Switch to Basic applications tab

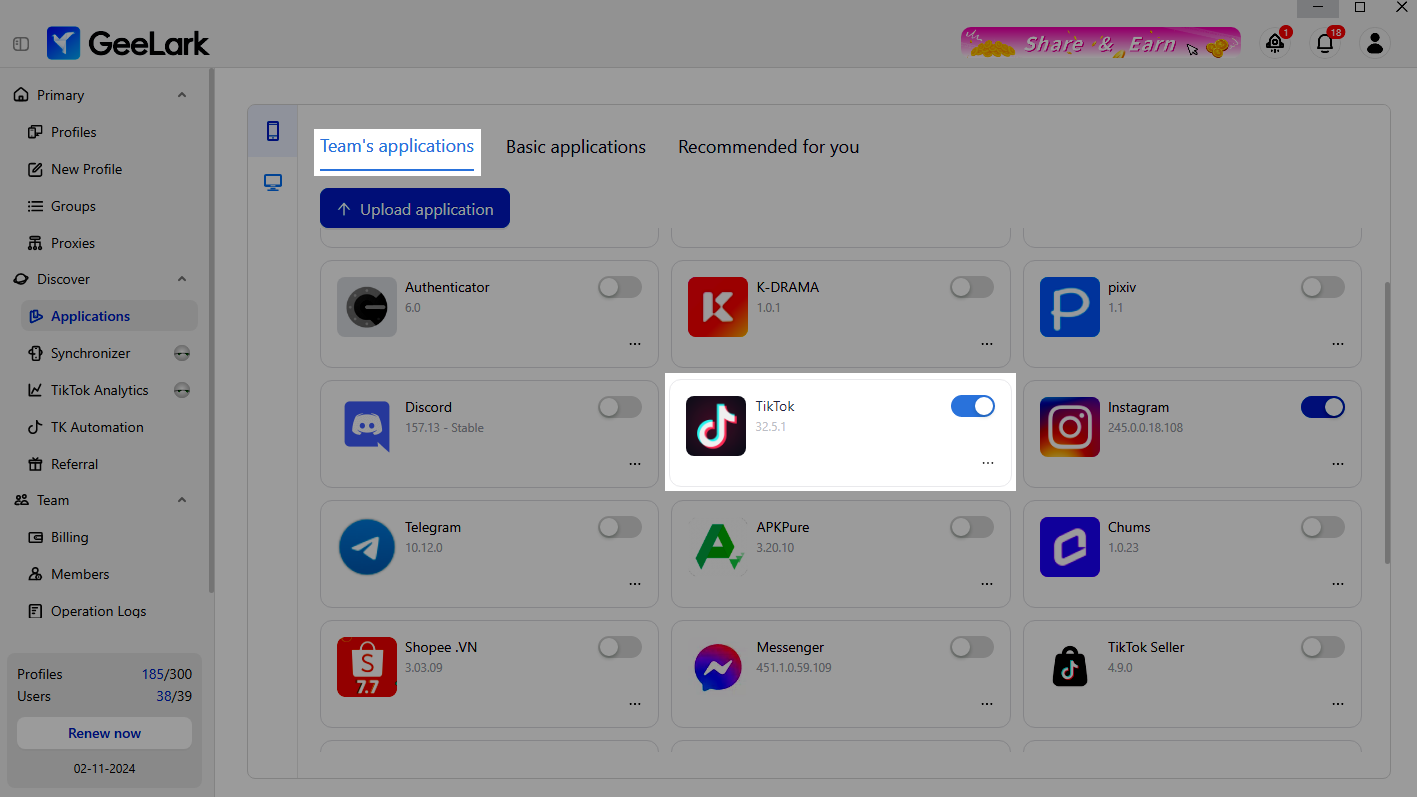(x=576, y=147)
